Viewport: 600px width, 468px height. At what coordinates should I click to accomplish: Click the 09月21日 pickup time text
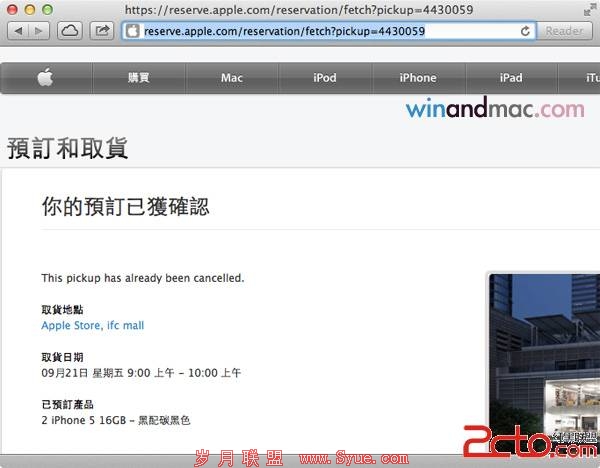[x=141, y=373]
